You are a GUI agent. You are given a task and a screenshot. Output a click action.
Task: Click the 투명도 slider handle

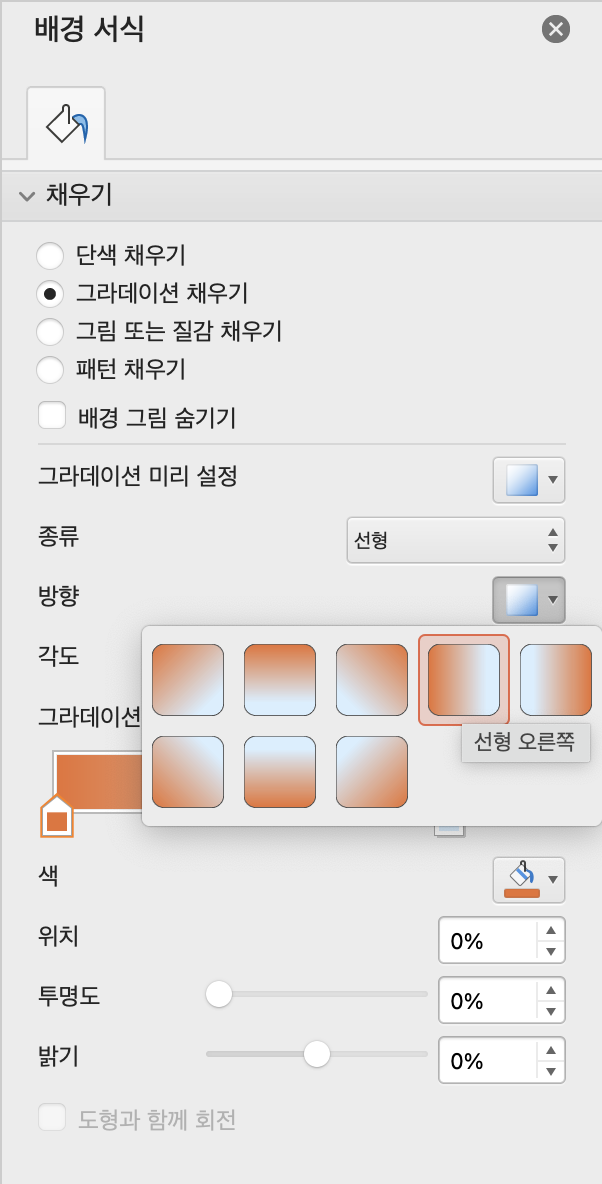(219, 994)
